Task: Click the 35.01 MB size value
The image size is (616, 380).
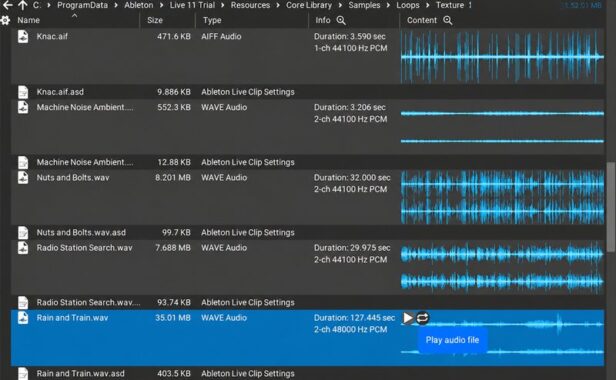Action: tap(173, 318)
